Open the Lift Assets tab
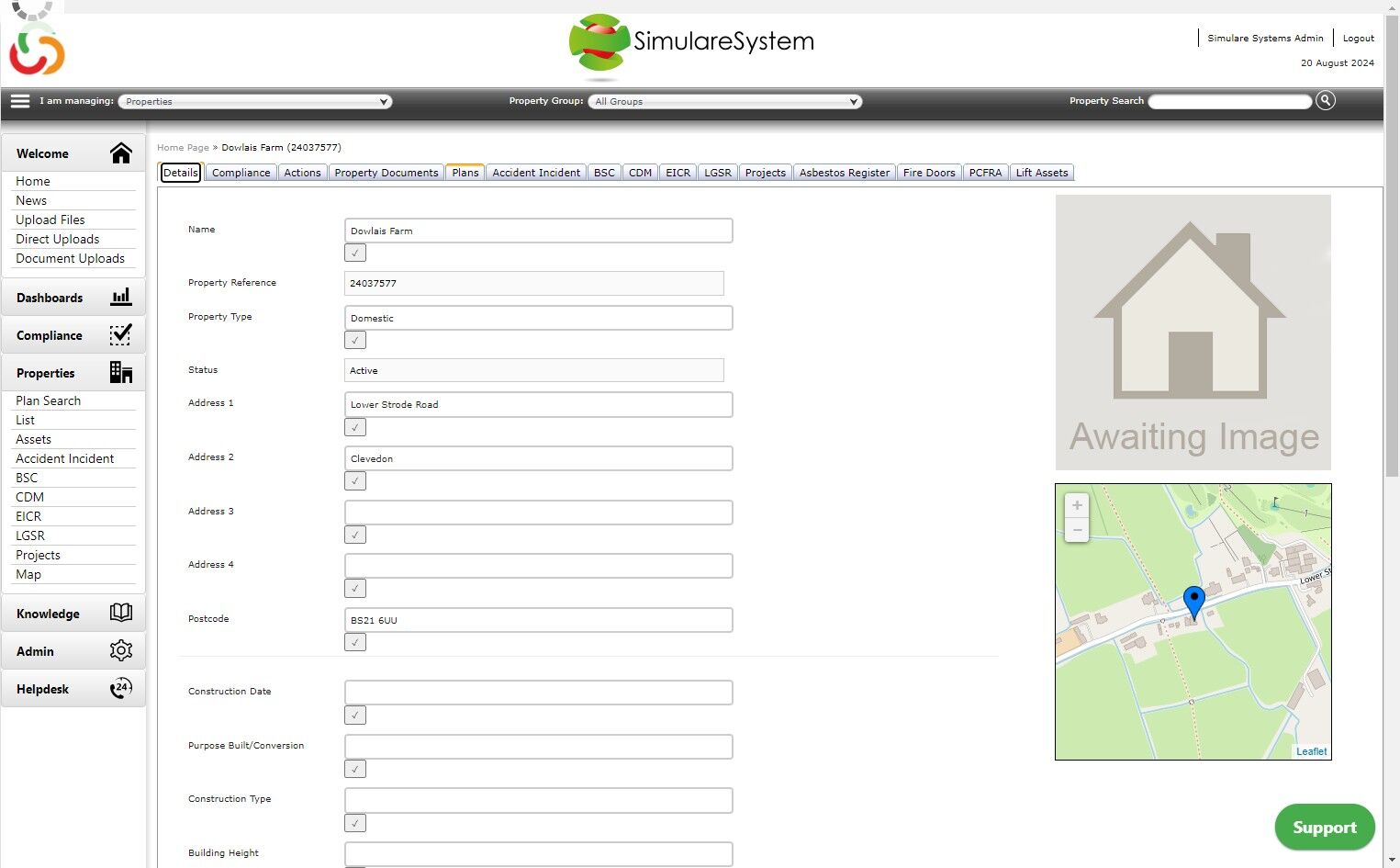1400x868 pixels. click(x=1042, y=173)
